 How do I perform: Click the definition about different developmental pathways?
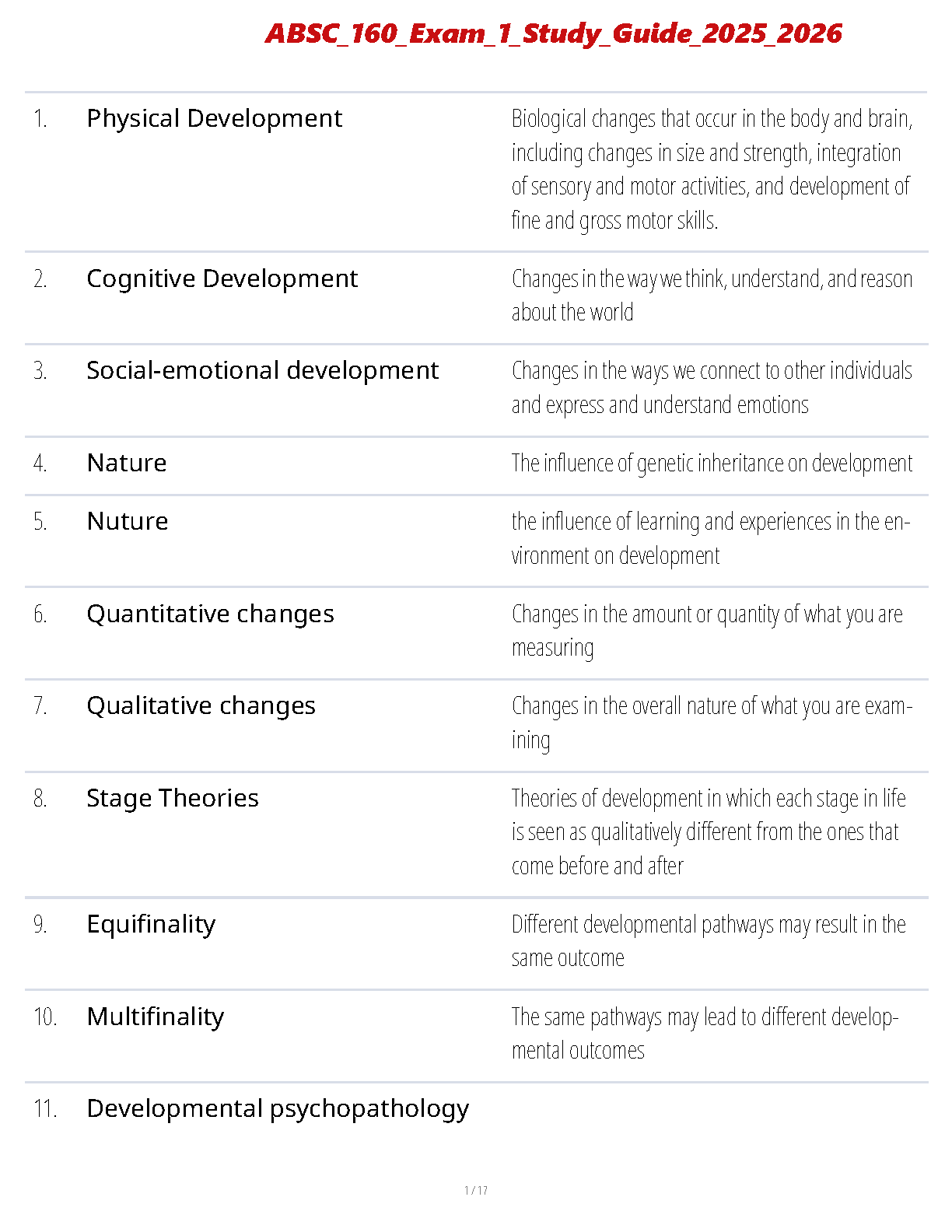(x=708, y=940)
